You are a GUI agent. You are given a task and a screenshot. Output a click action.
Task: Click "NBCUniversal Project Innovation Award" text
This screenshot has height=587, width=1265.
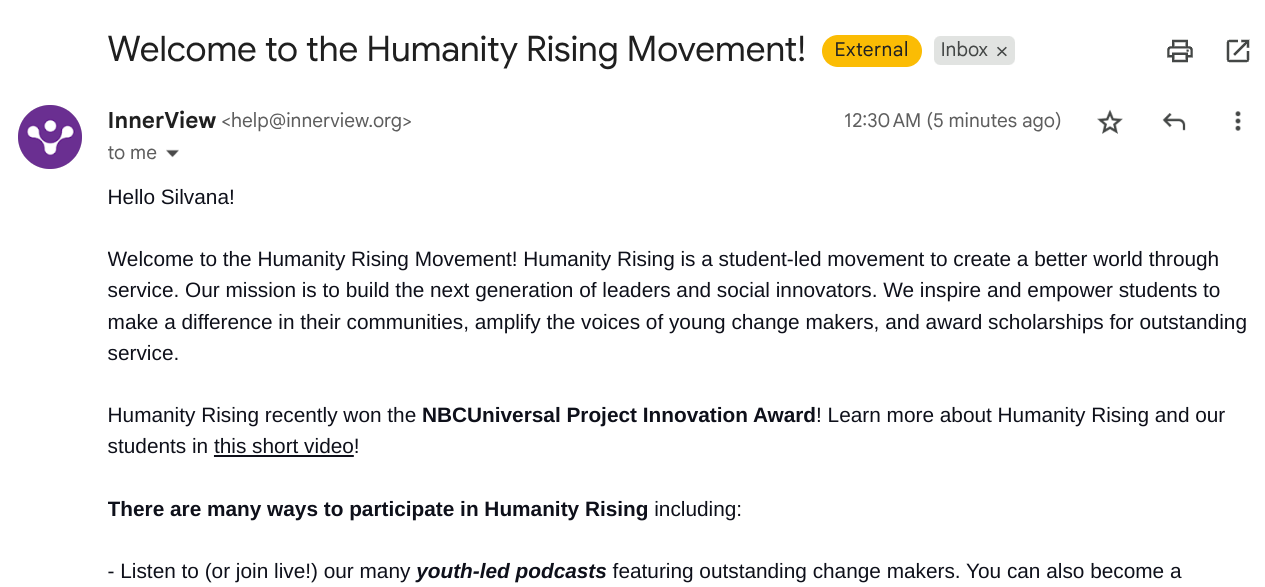pyautogui.click(x=618, y=415)
